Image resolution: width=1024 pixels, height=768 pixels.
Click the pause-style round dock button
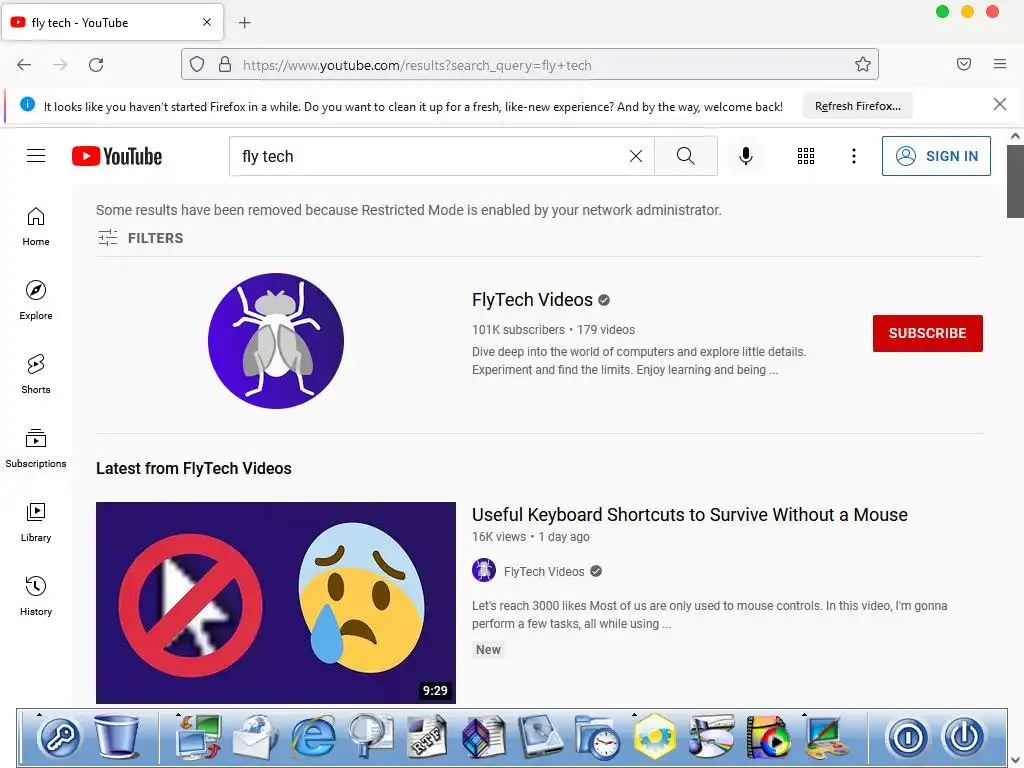[907, 738]
